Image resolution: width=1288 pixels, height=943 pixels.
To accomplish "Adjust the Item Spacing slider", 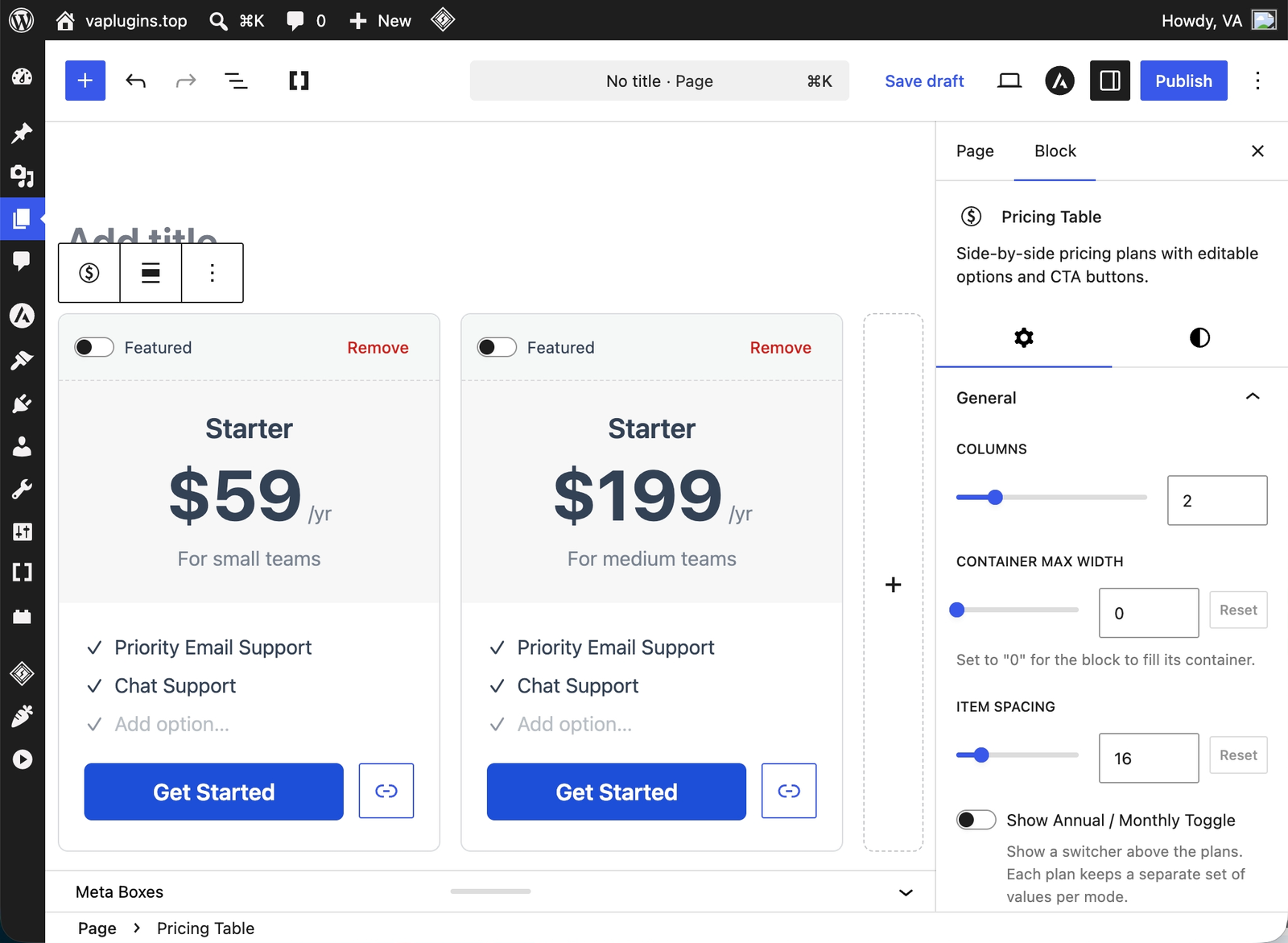I will click(1018, 755).
